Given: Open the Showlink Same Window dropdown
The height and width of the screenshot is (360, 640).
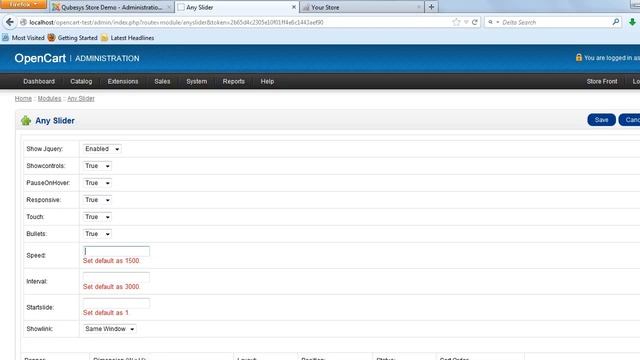Looking at the screenshot, I should pos(109,329).
